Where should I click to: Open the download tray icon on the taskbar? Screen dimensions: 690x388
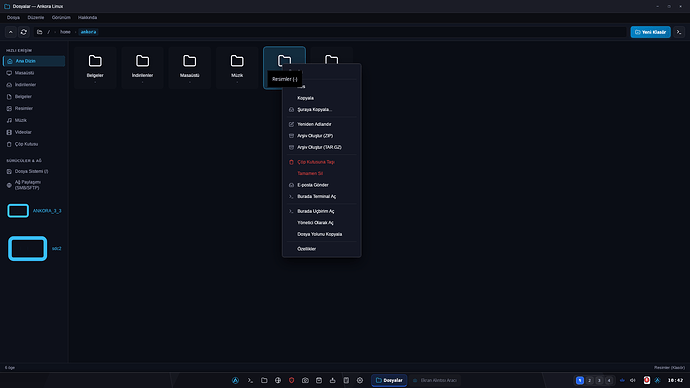tap(332, 381)
